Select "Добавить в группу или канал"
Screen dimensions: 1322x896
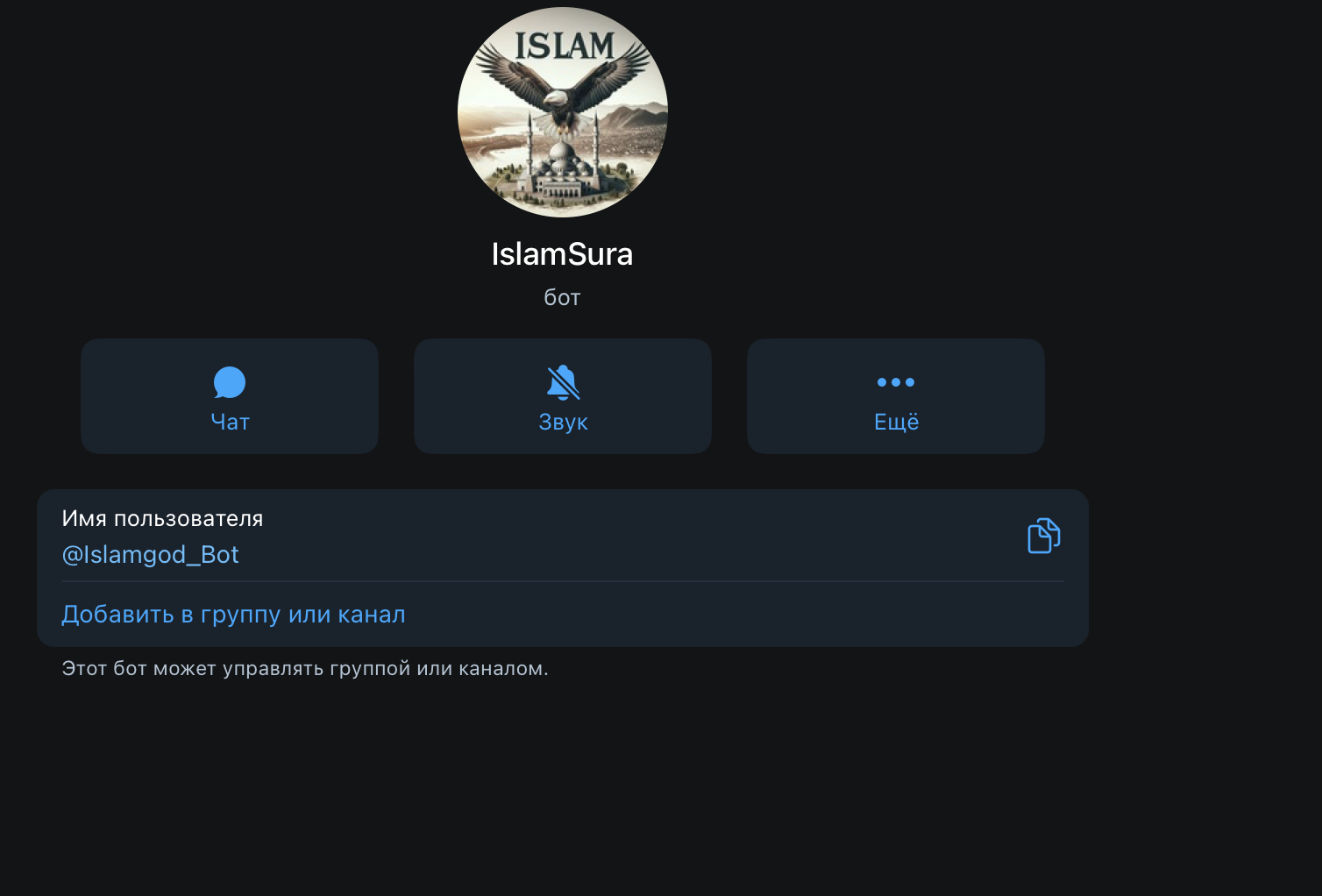(233, 614)
